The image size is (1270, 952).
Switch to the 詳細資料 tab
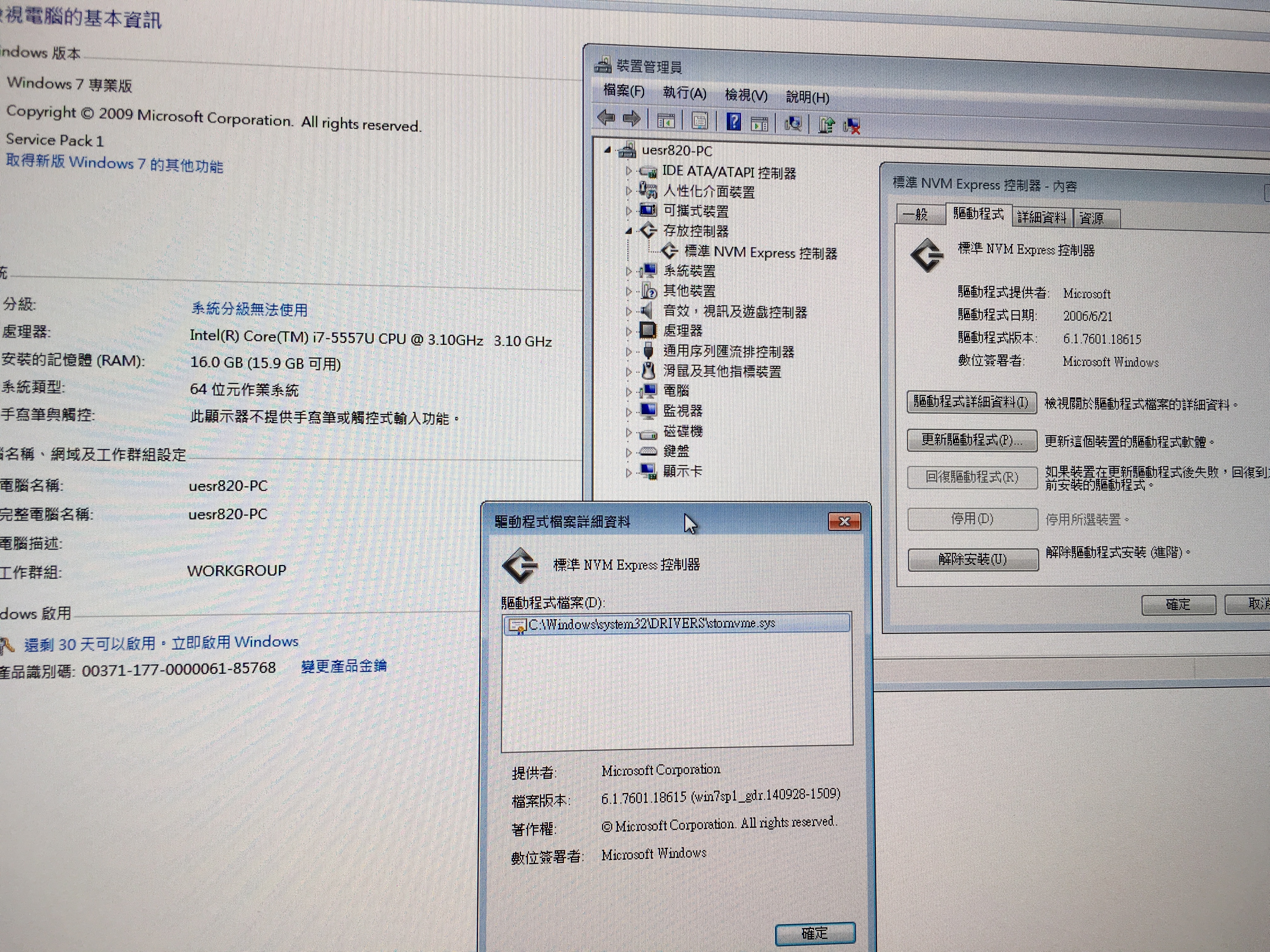coord(1042,217)
